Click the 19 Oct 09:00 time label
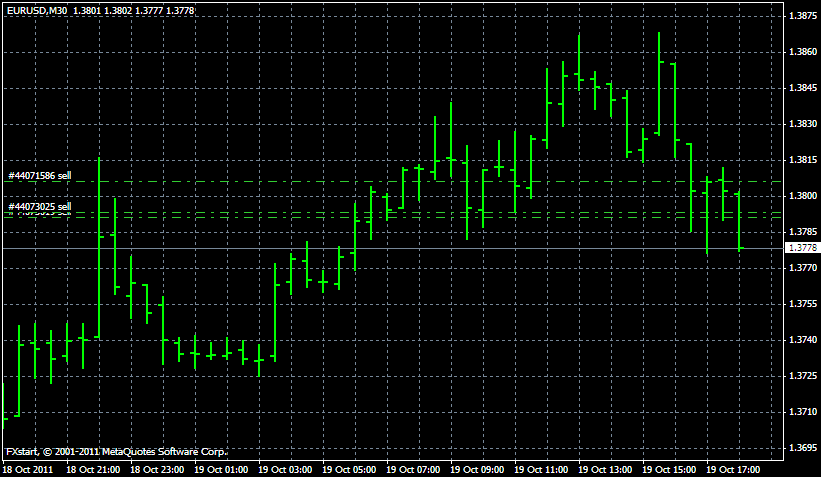 pos(477,470)
